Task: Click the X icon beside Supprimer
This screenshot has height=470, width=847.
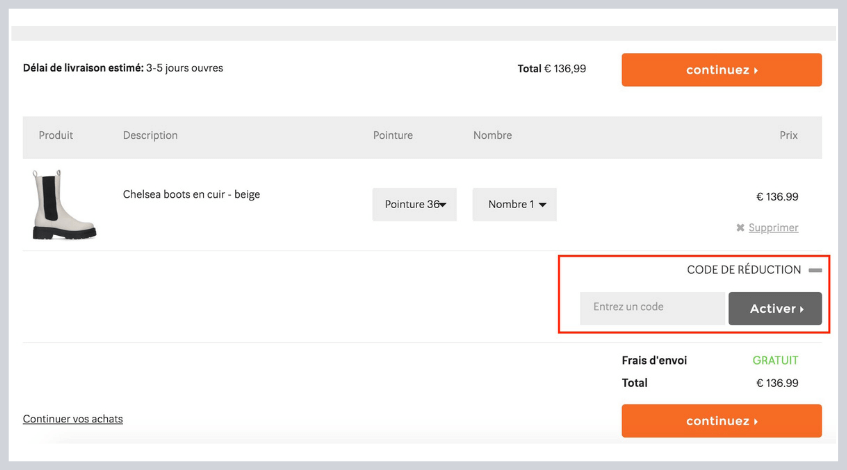Action: point(740,228)
